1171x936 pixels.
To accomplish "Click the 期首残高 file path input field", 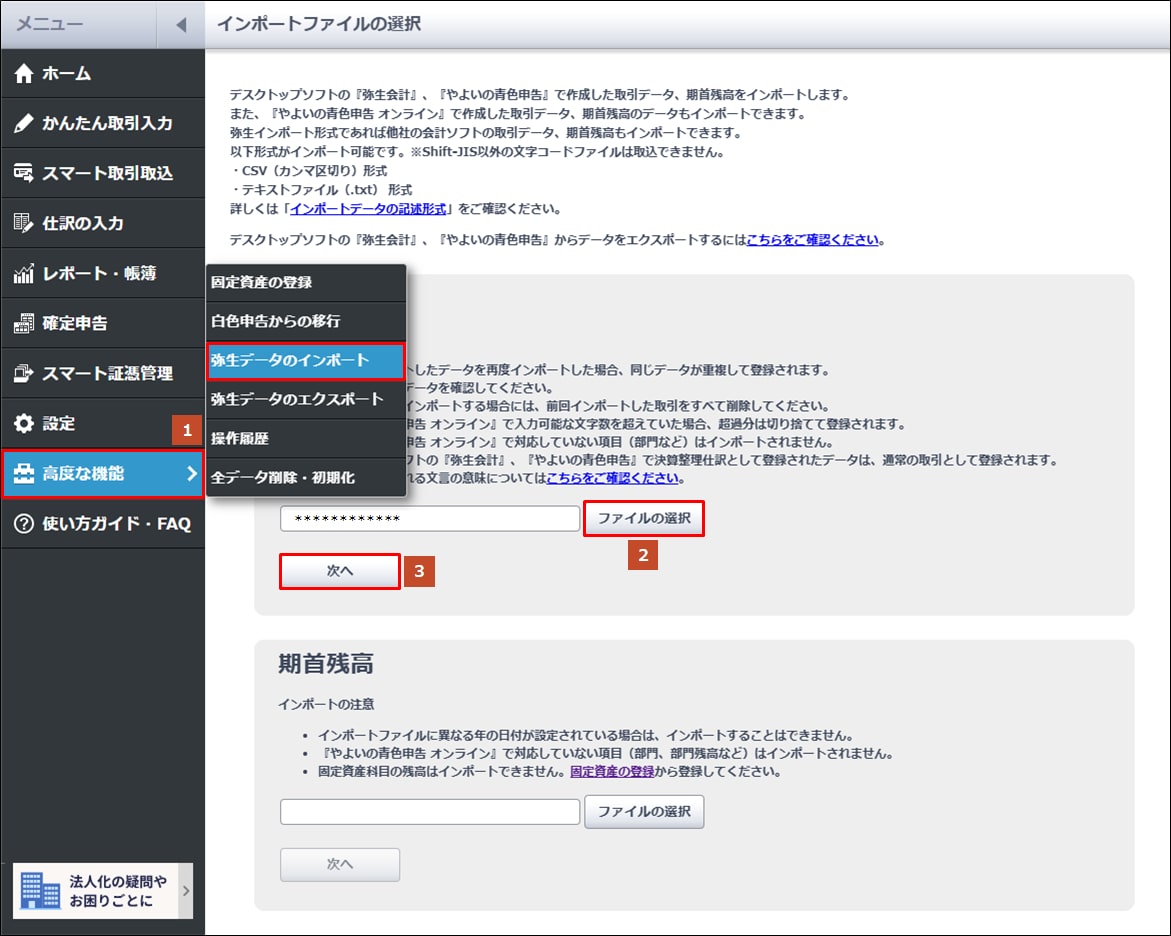I will tap(430, 812).
